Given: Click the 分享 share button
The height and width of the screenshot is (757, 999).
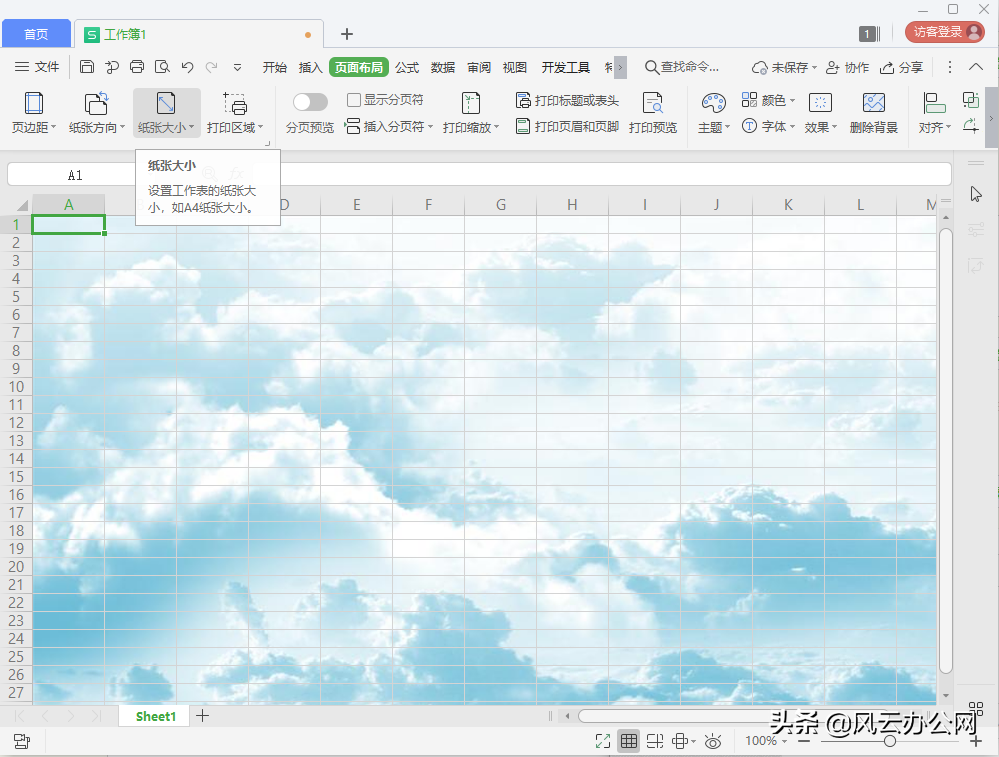Looking at the screenshot, I should 901,67.
